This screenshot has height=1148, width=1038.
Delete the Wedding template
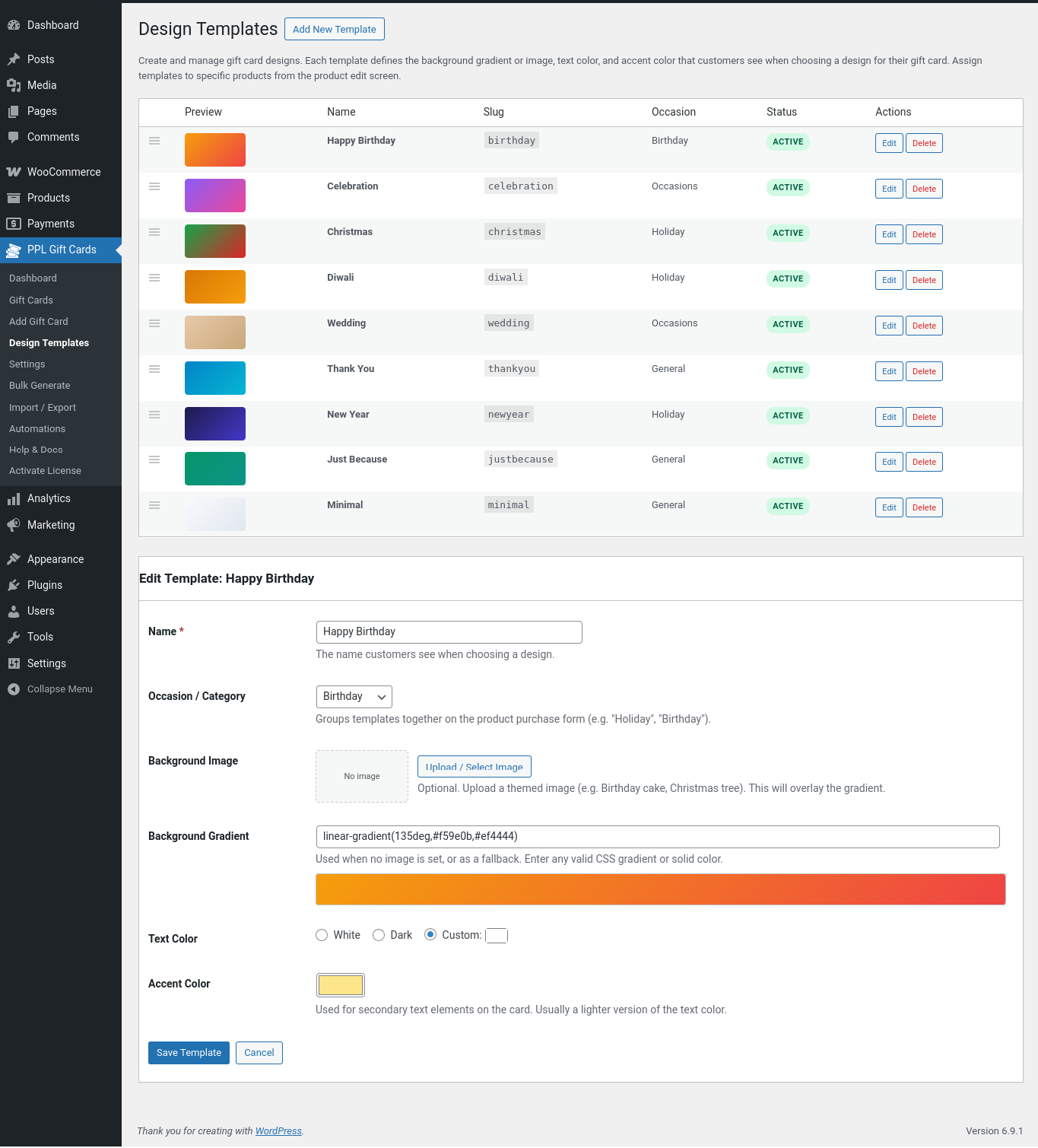924,326
